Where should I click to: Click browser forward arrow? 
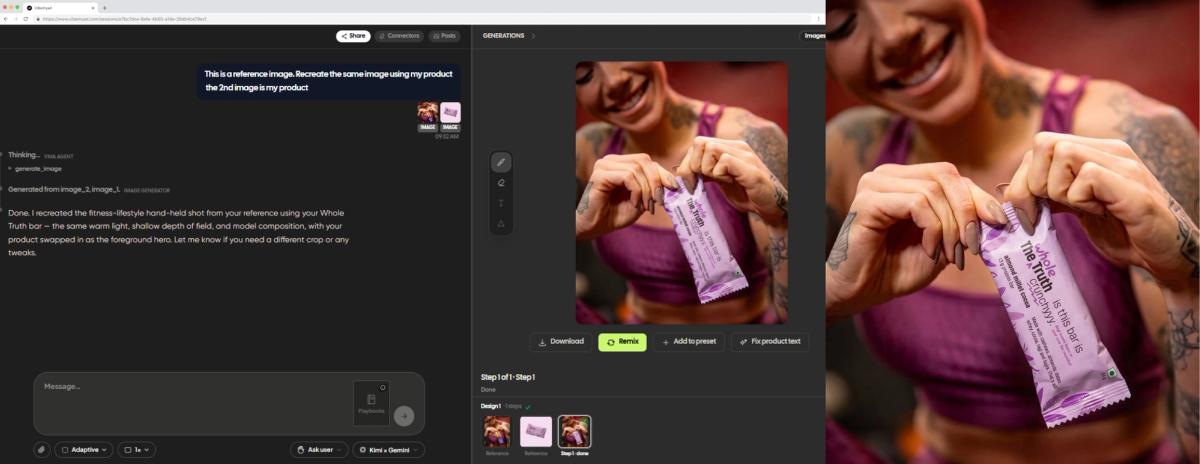pos(17,19)
